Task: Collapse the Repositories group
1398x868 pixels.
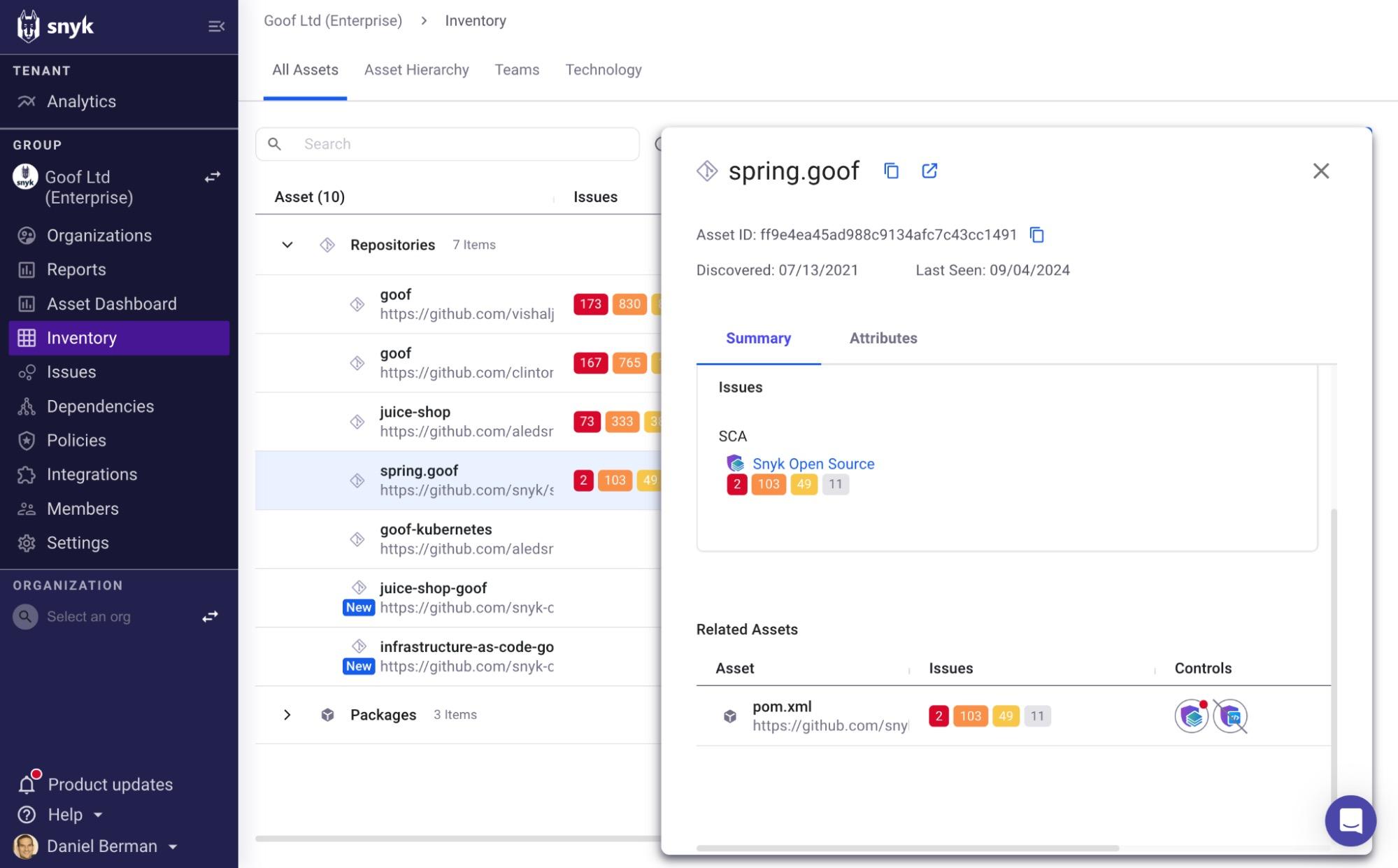Action: [x=287, y=245]
